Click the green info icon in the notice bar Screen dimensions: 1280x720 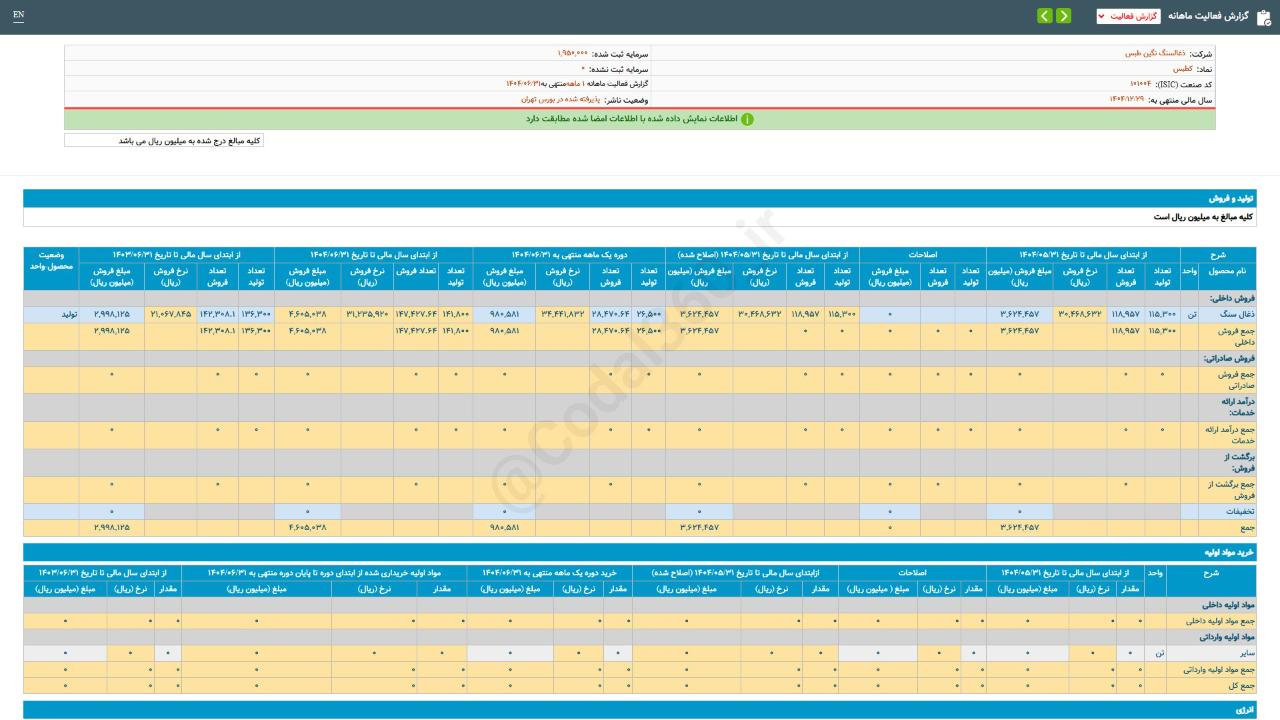(x=747, y=119)
